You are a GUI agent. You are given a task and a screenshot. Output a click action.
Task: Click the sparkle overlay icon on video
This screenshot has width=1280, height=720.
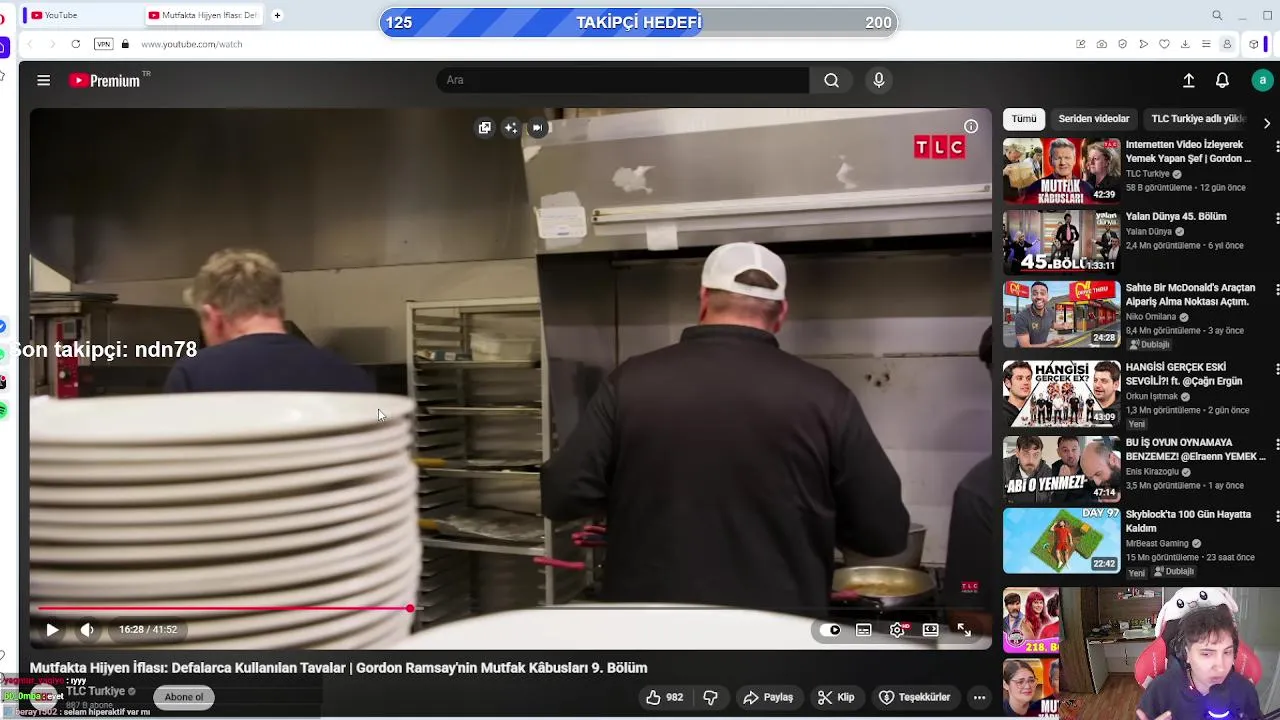point(511,127)
